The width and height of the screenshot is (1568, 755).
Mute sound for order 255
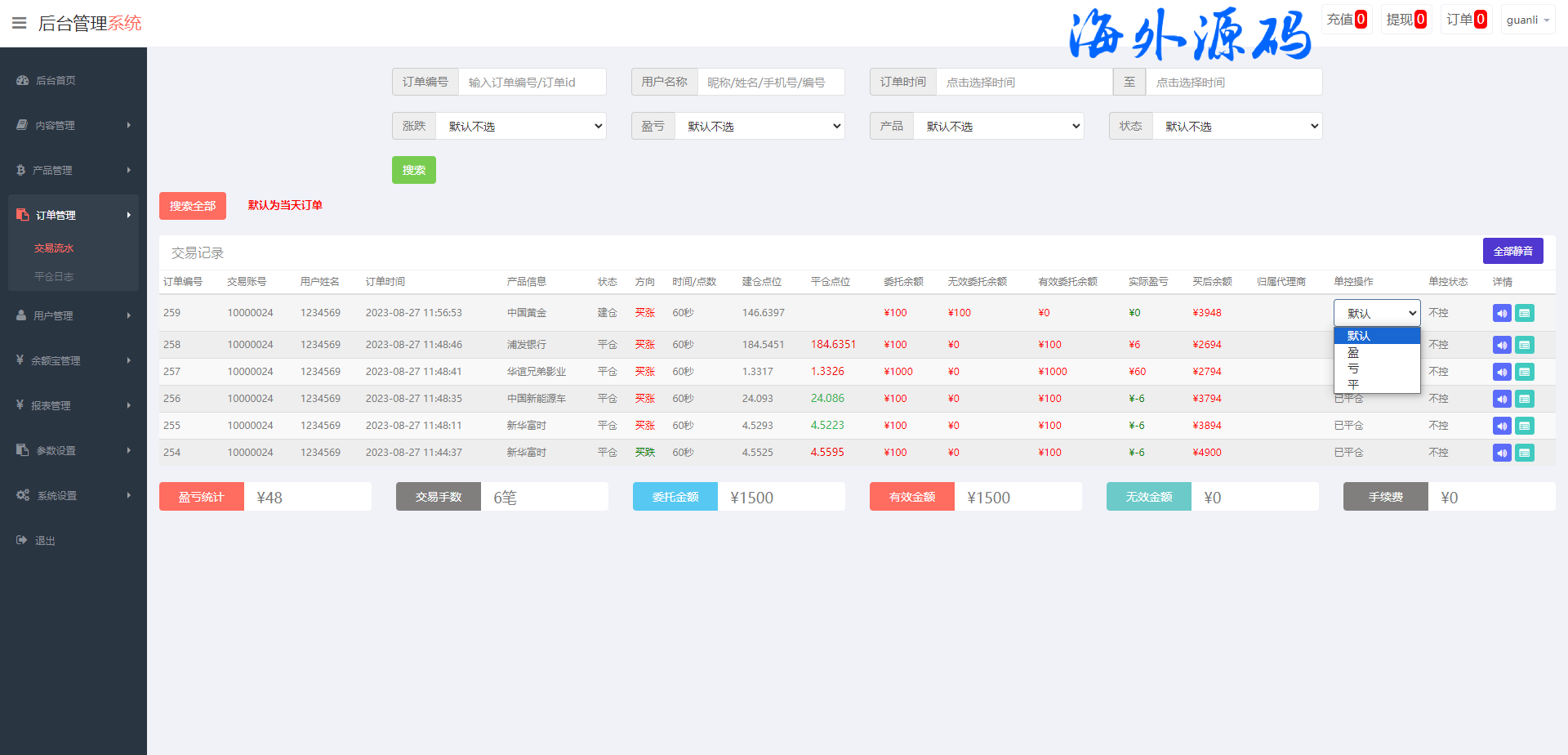click(1502, 426)
